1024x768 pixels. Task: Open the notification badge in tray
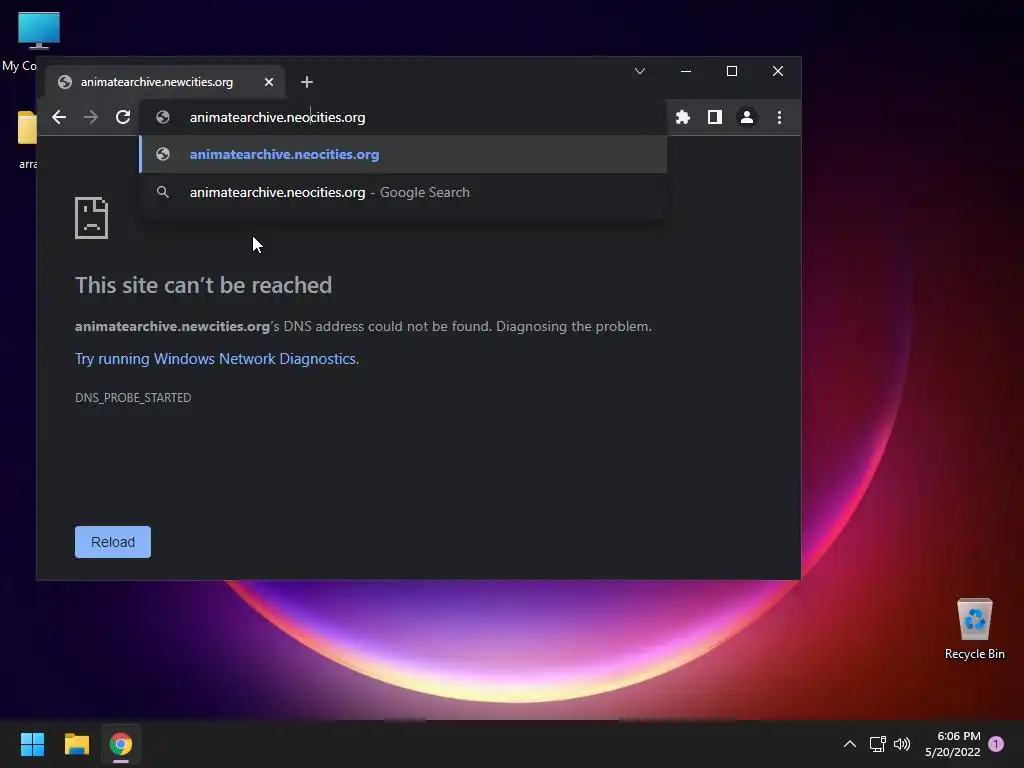coord(997,743)
